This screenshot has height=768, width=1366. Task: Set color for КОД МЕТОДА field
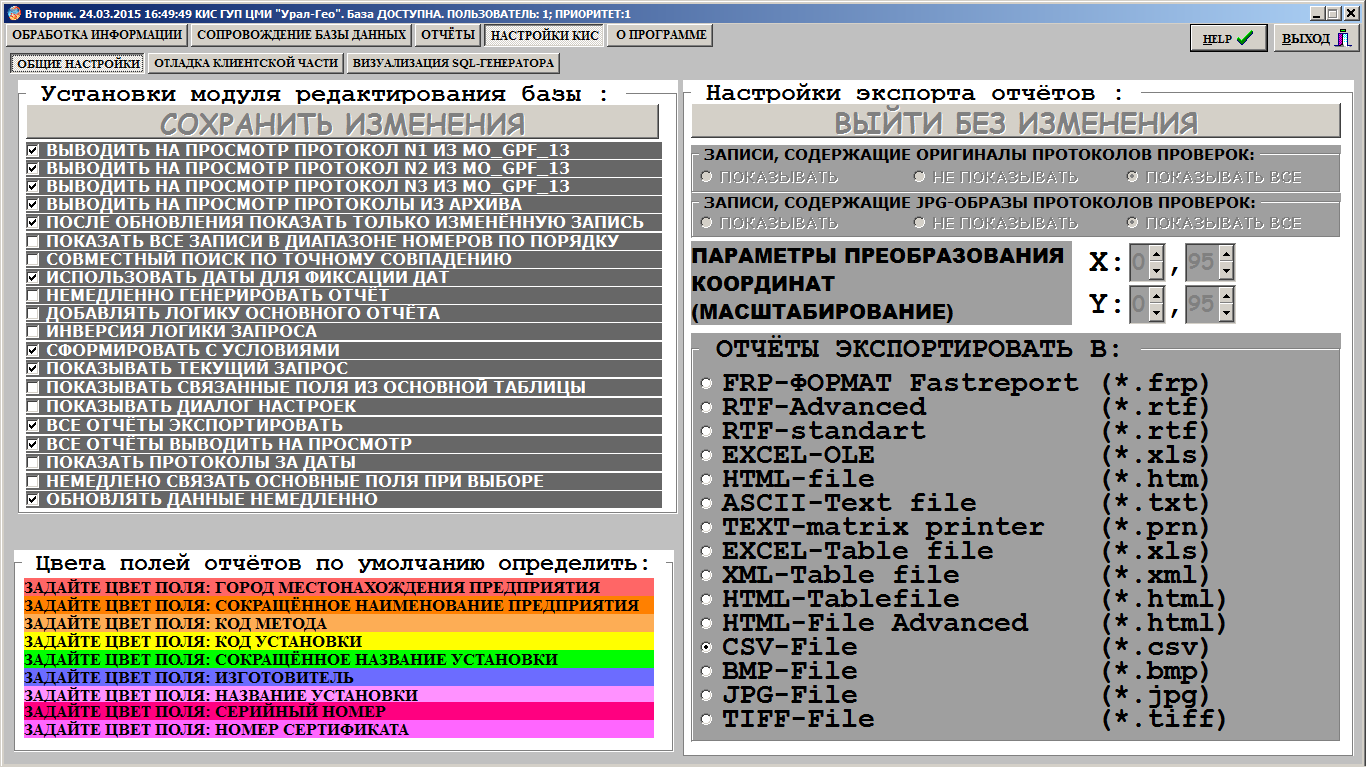coord(338,623)
